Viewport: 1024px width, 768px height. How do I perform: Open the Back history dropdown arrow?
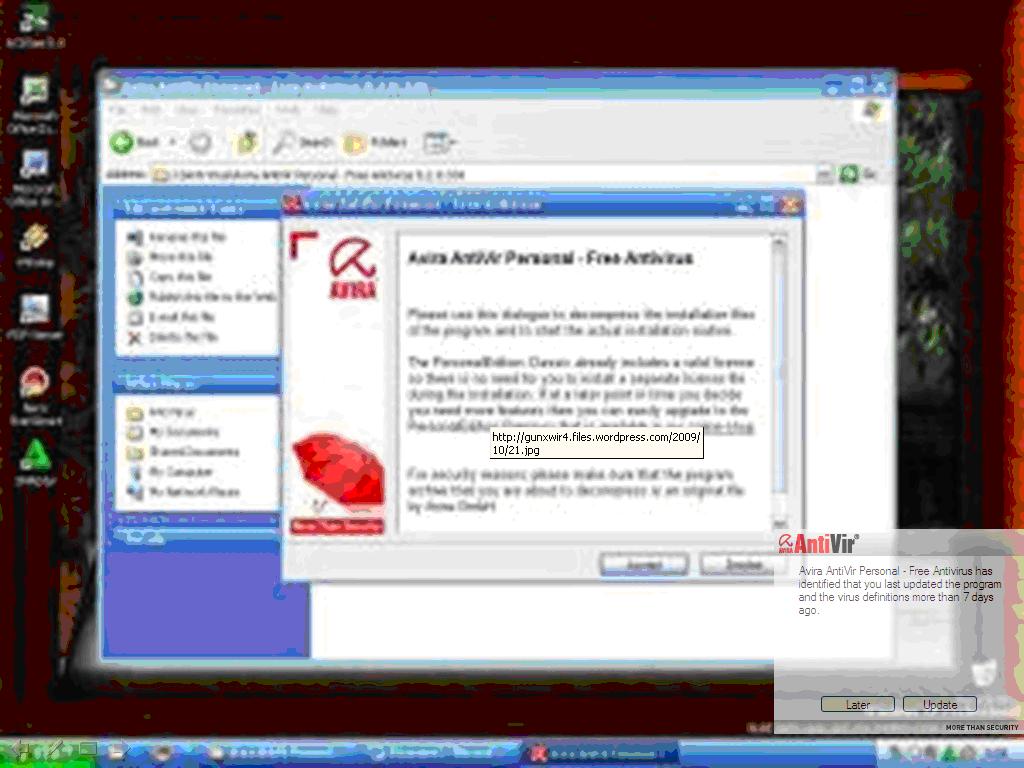point(173,142)
